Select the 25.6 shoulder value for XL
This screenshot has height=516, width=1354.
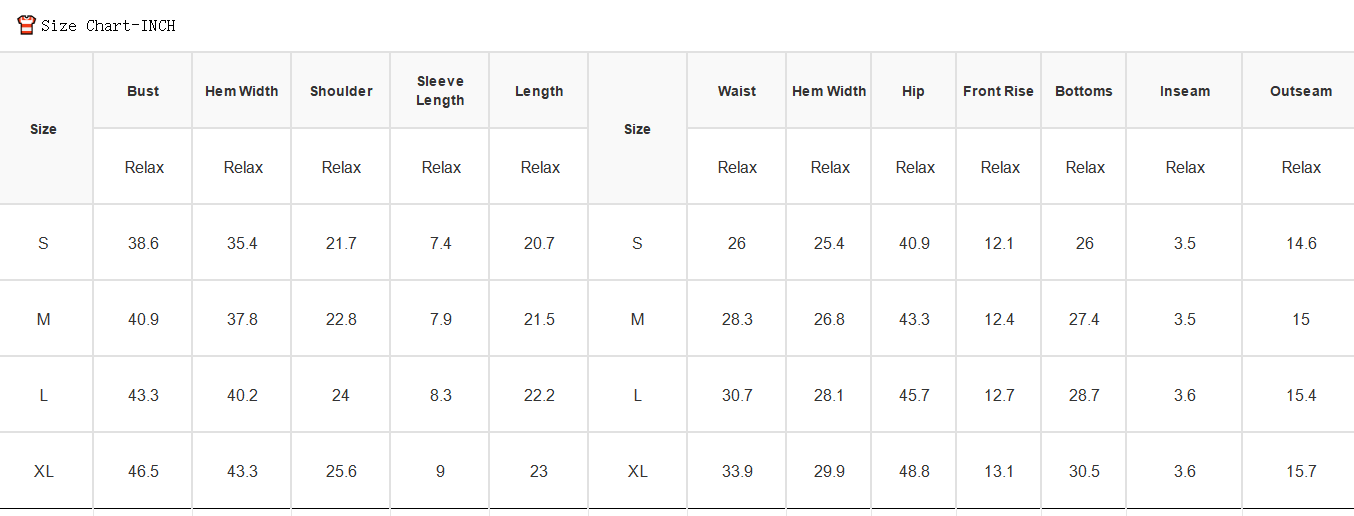341,471
